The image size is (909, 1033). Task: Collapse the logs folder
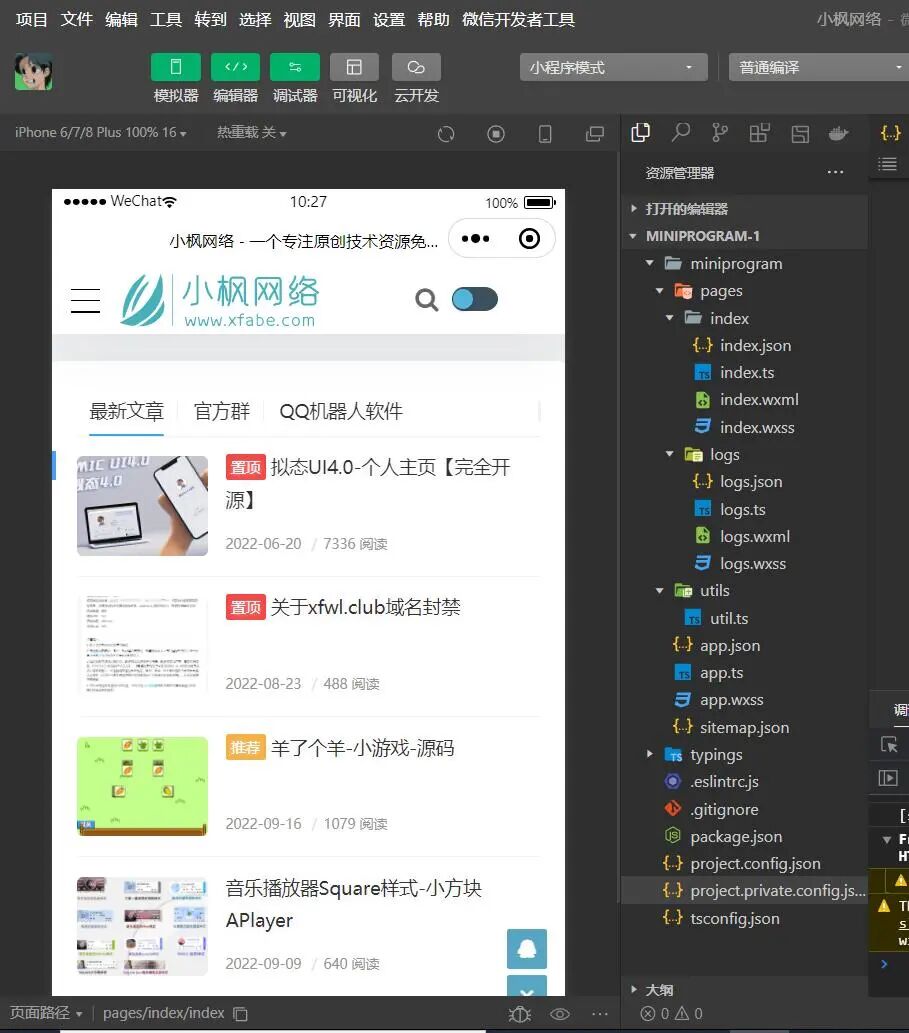click(744, 455)
